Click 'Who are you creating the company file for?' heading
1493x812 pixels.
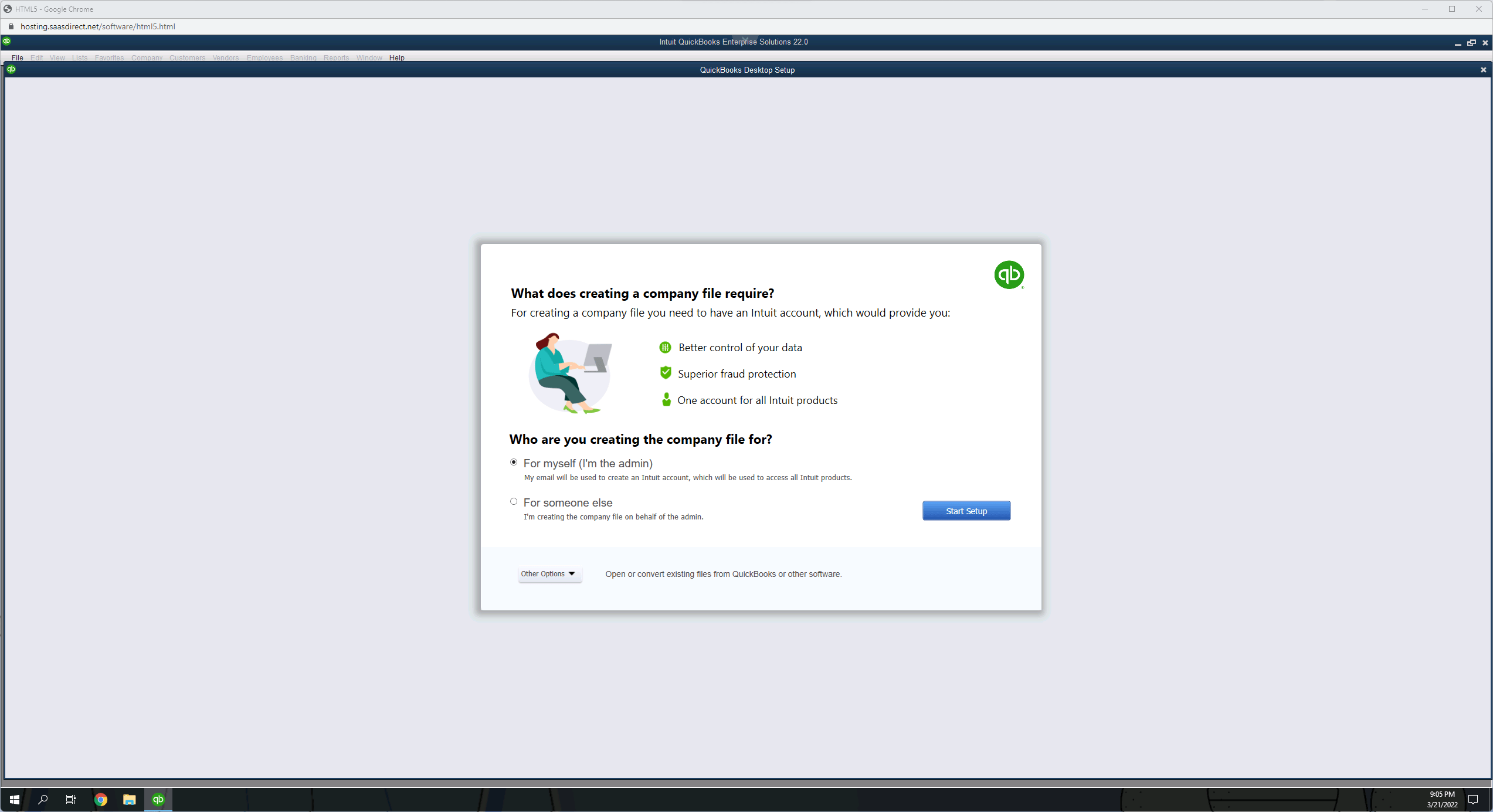pos(641,439)
